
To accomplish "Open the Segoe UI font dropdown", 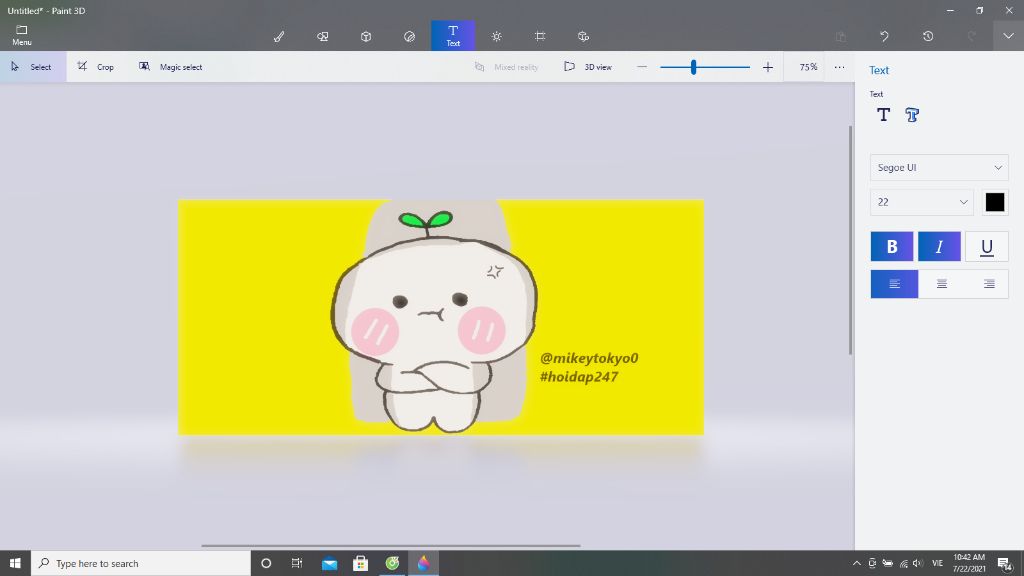I will (x=939, y=168).
